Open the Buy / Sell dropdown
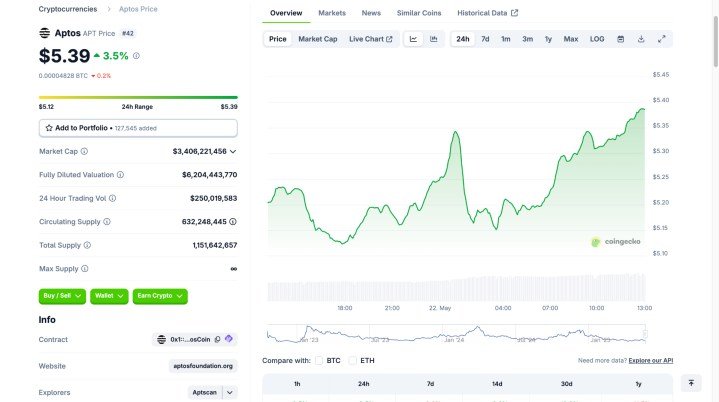Image resolution: width=719 pixels, height=402 pixels. [x=62, y=296]
